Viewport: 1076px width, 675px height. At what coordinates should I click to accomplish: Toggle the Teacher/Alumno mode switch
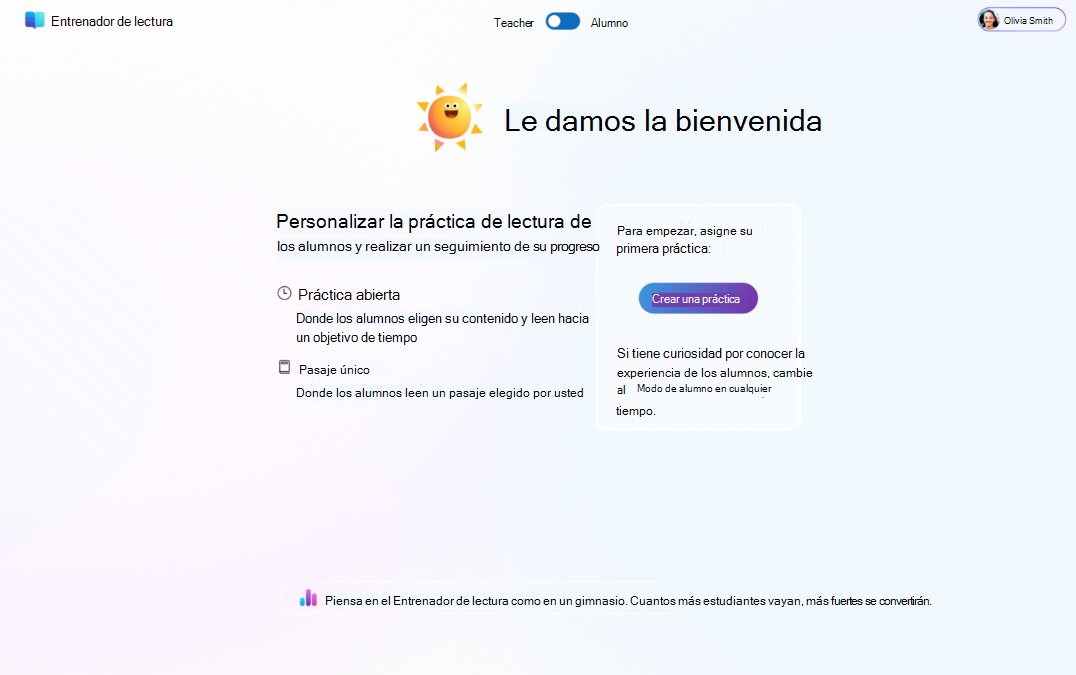click(x=563, y=22)
